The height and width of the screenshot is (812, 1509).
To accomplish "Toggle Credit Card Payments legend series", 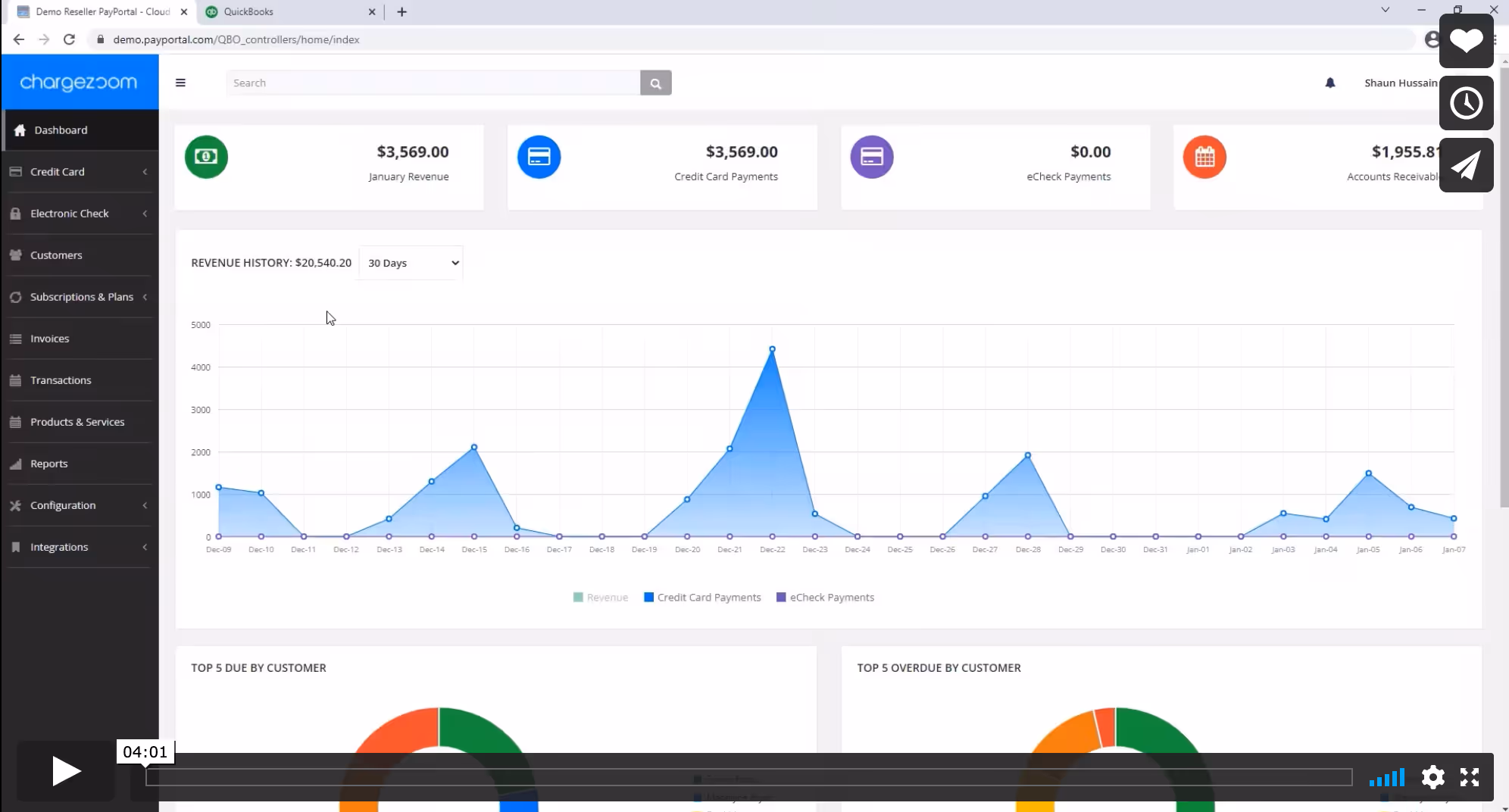I will [702, 598].
